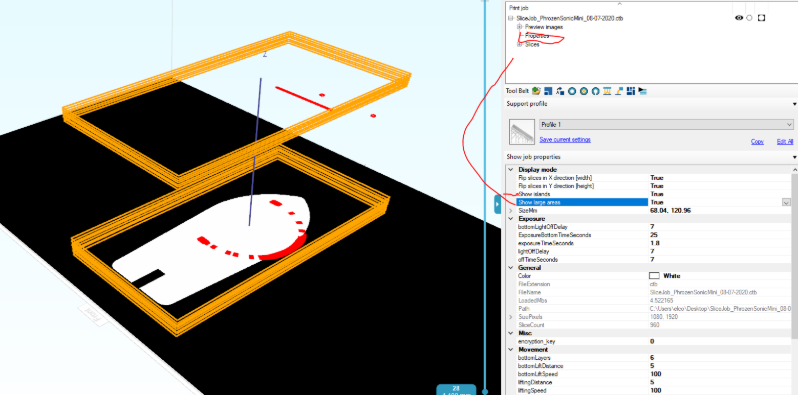The width and height of the screenshot is (798, 395).
Task: Click the Edit All link
Action: tap(785, 142)
